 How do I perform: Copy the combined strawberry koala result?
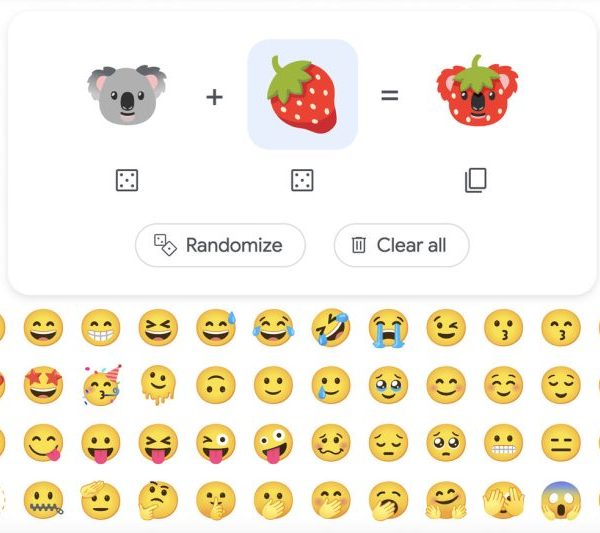476,180
